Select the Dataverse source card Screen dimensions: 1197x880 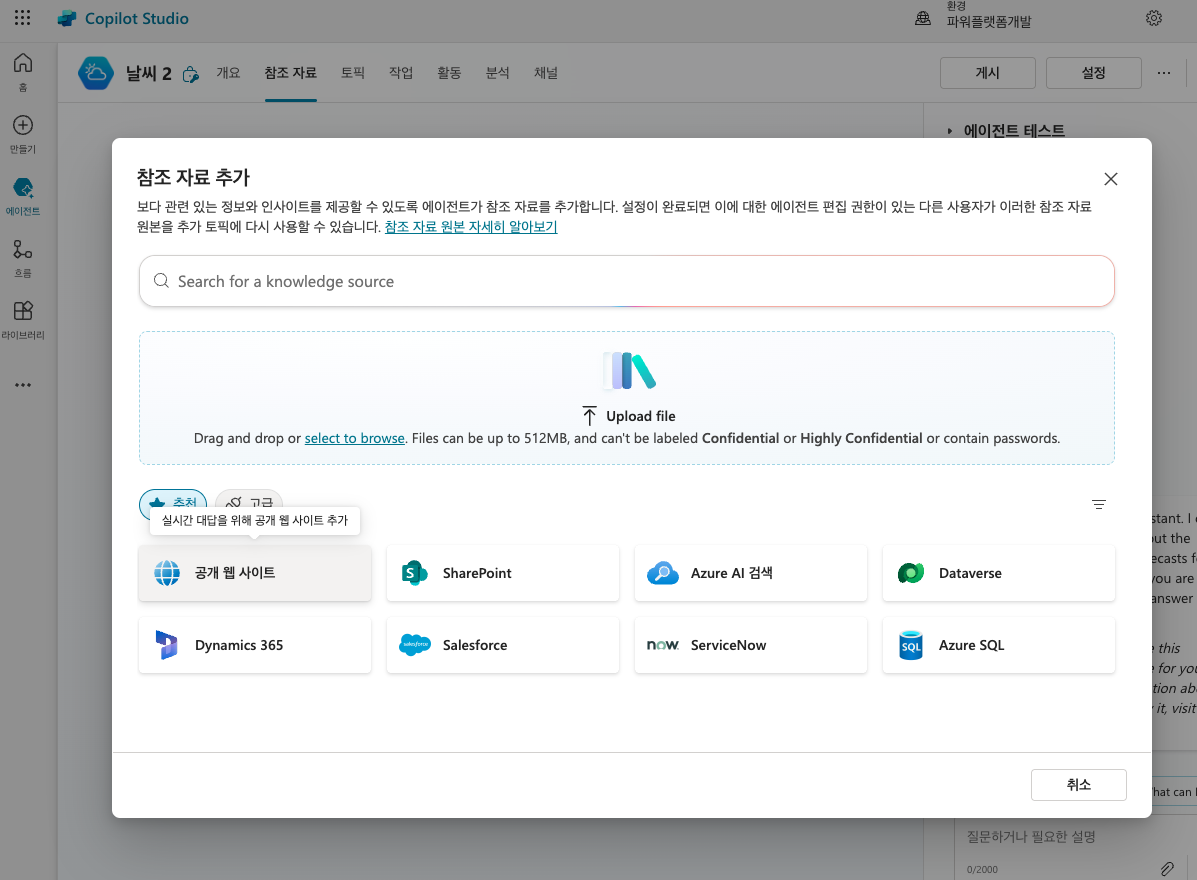point(999,573)
